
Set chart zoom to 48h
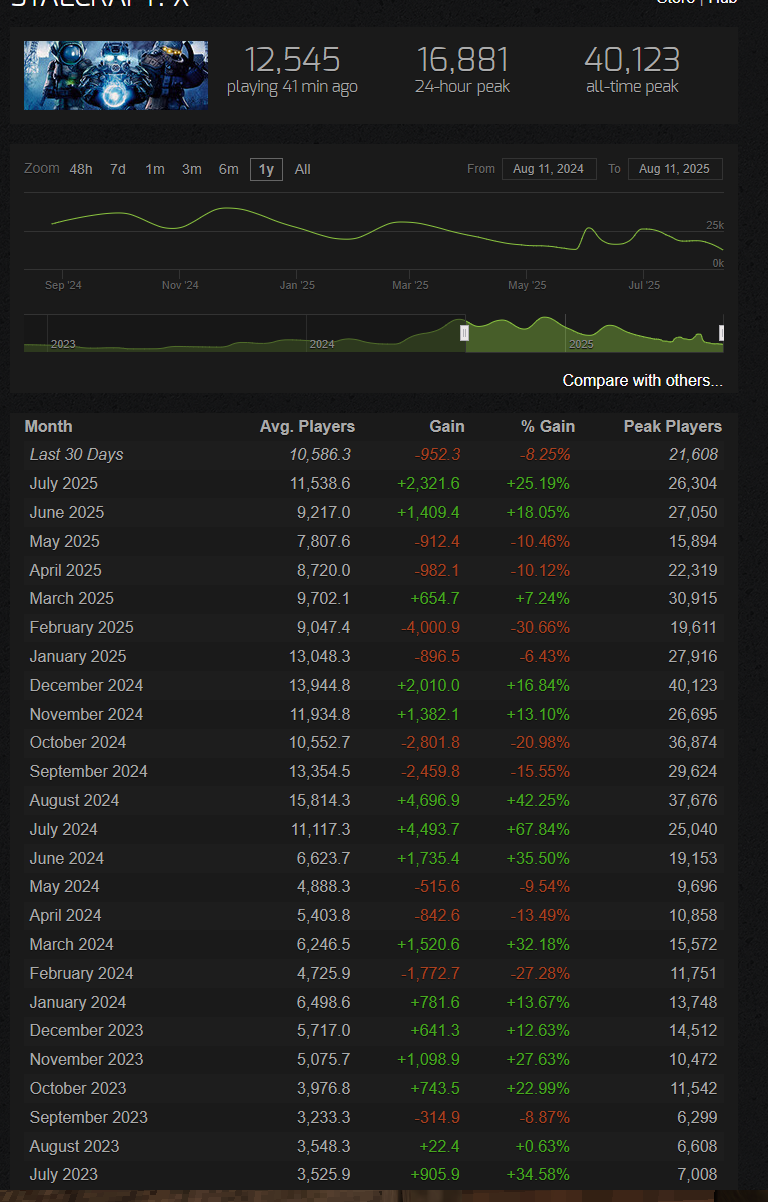(x=81, y=169)
